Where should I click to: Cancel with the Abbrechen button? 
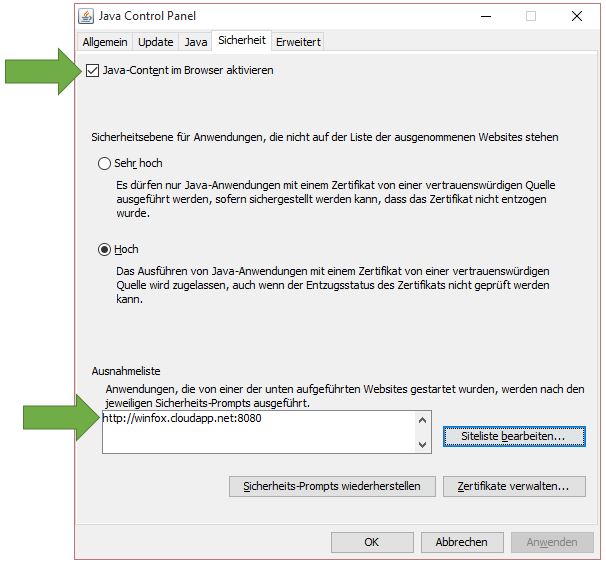[461, 542]
